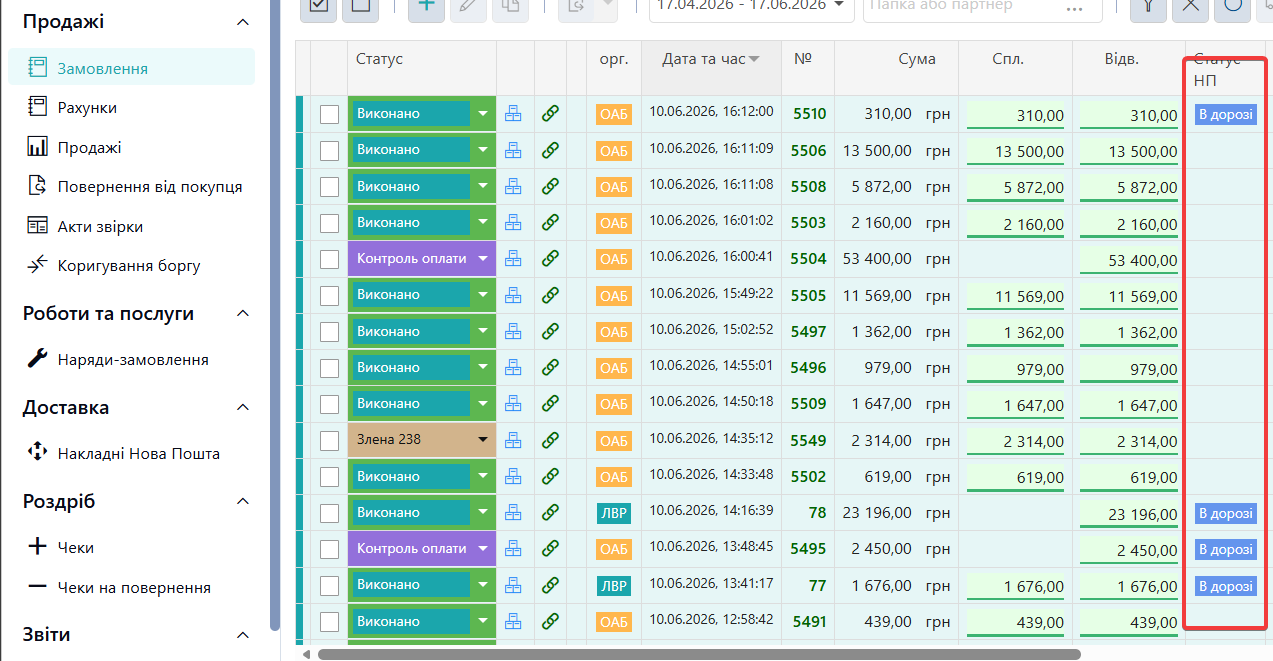The image size is (1273, 661).
Task: Tick the checkbox for order 5491
Action: [329, 622]
